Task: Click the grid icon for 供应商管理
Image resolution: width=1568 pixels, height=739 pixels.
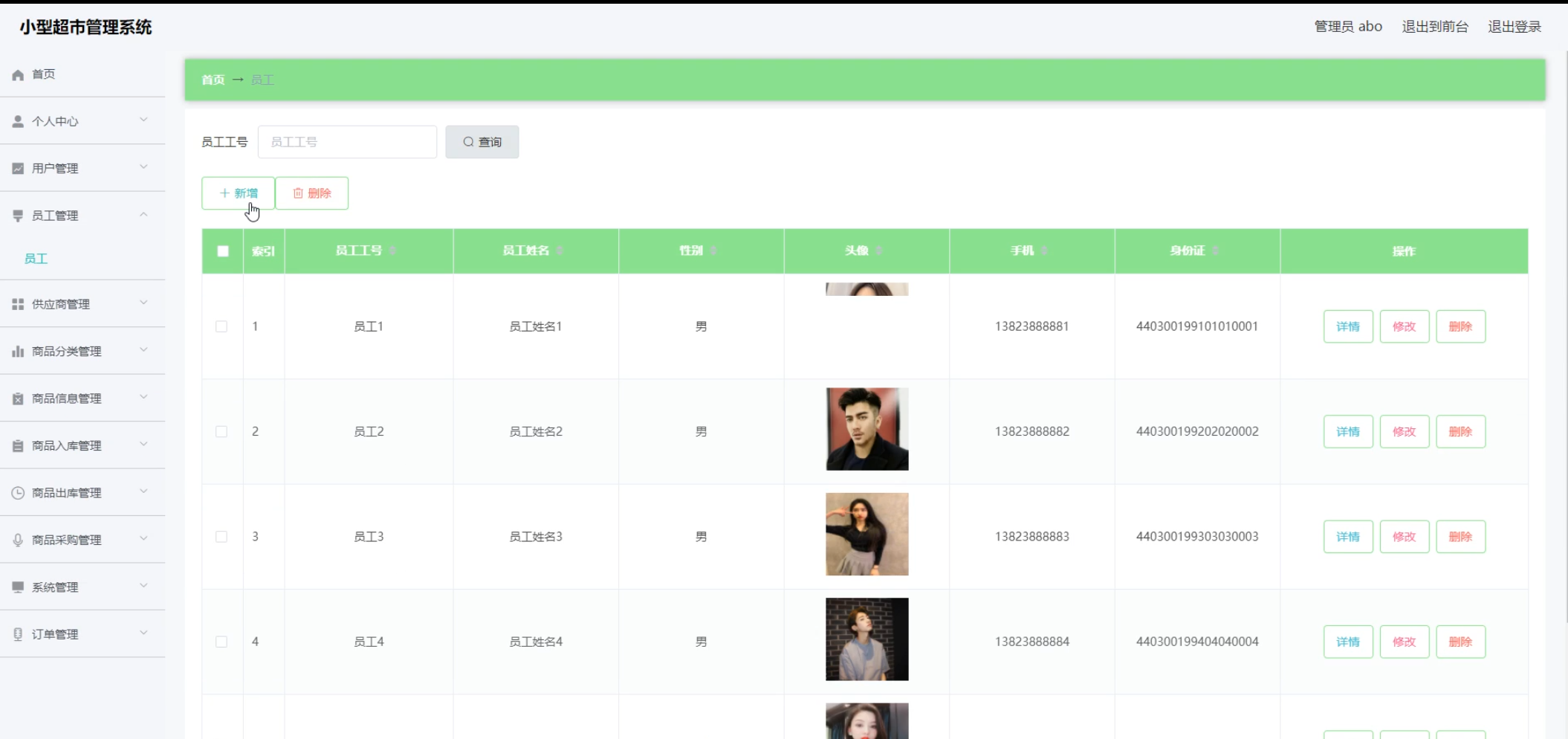Action: [x=18, y=304]
